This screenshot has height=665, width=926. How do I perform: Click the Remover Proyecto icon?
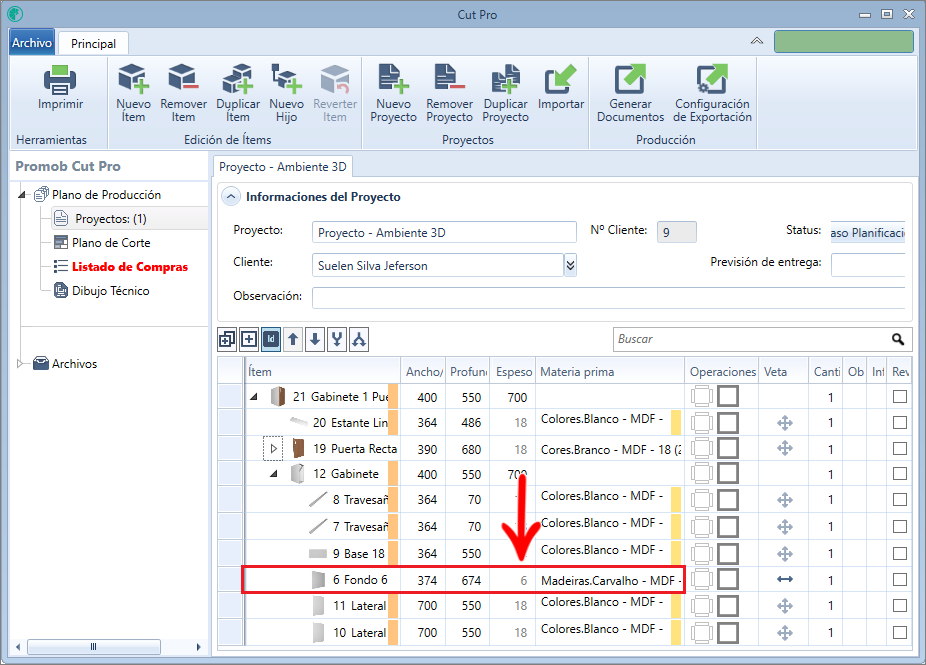pyautogui.click(x=449, y=79)
